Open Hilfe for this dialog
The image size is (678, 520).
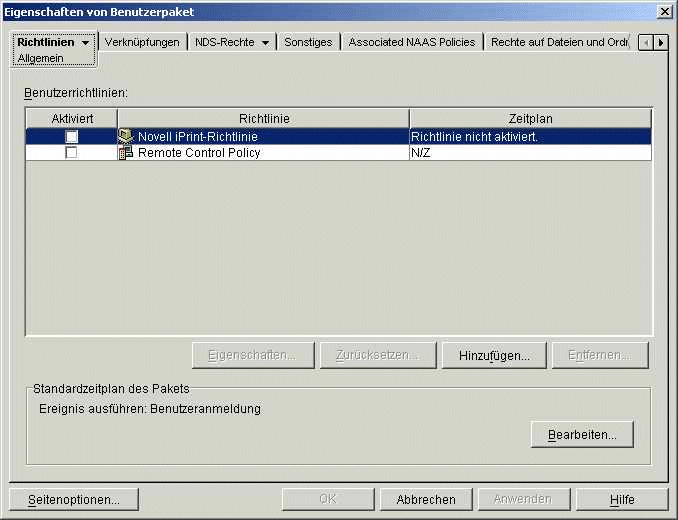pos(622,500)
